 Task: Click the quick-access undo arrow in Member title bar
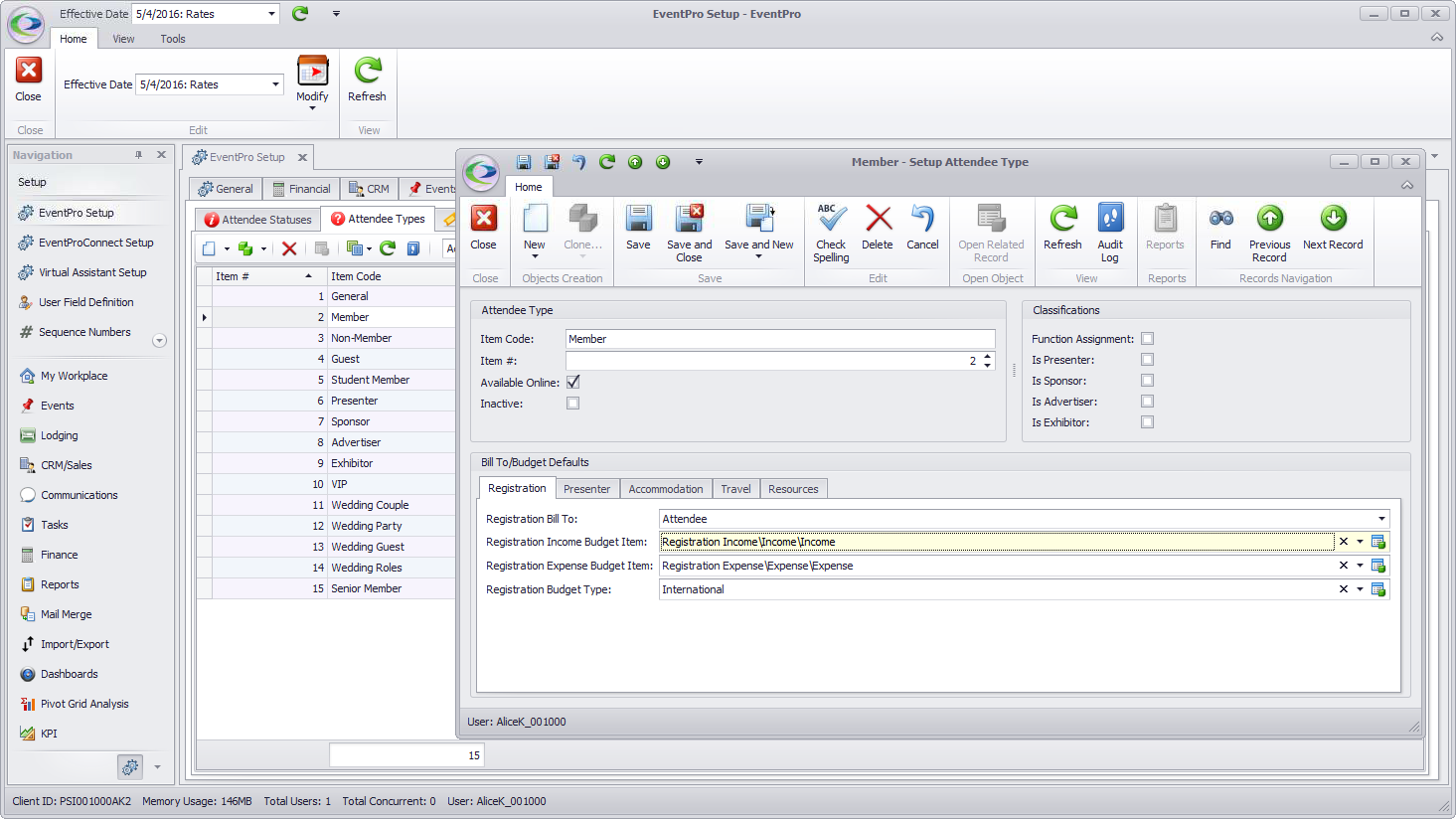pyautogui.click(x=579, y=162)
